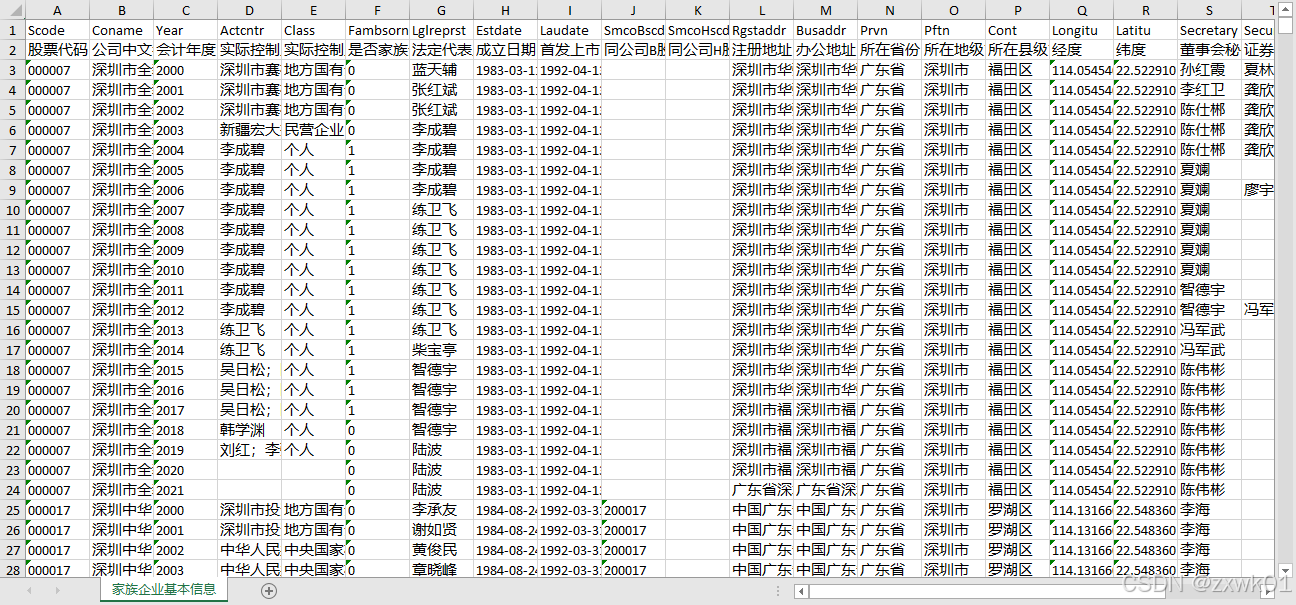Click the cell containing 孙红霞

click(x=1209, y=70)
